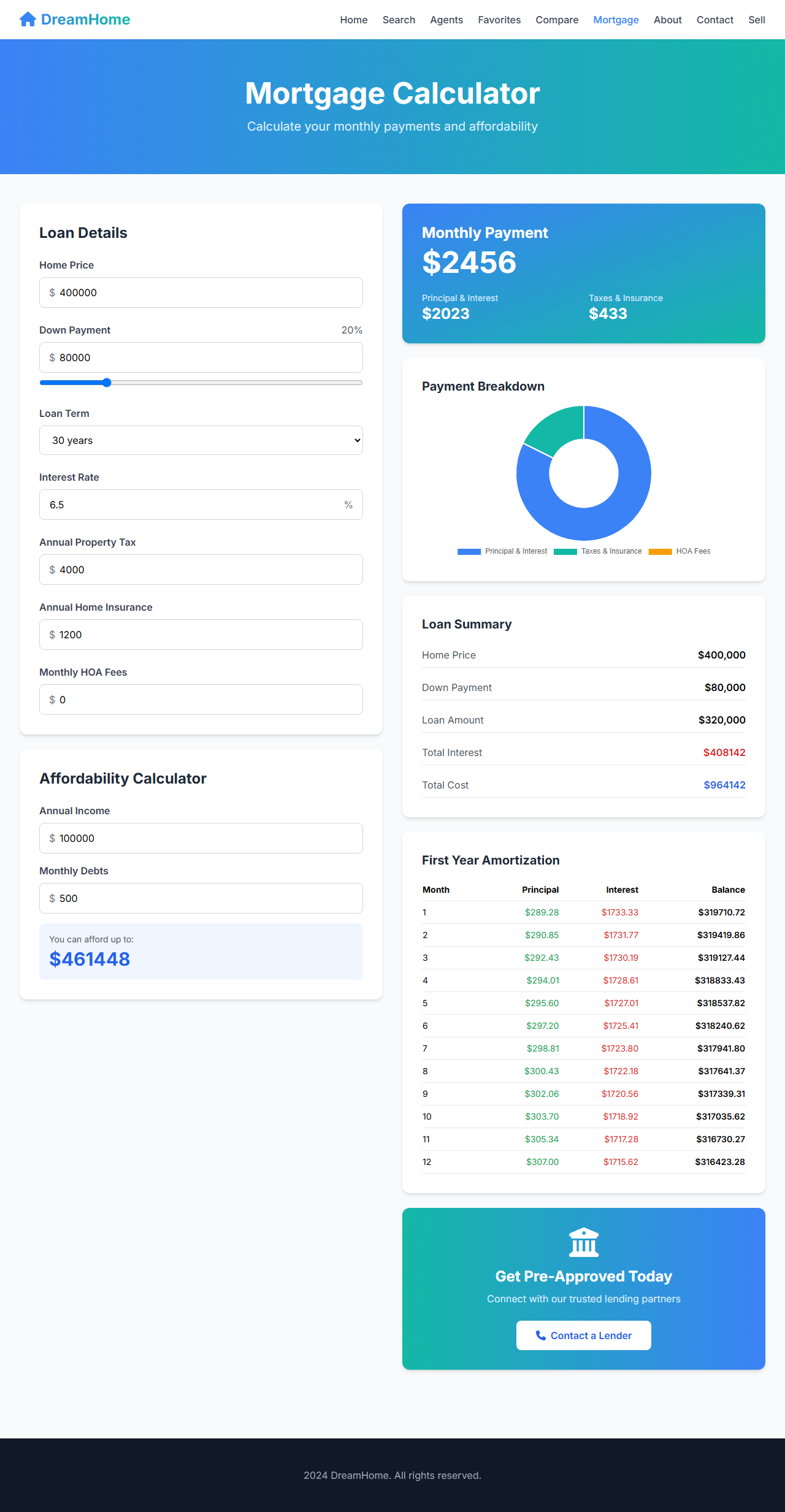Open Favorites from the top navigation
The height and width of the screenshot is (1512, 785).
point(499,20)
